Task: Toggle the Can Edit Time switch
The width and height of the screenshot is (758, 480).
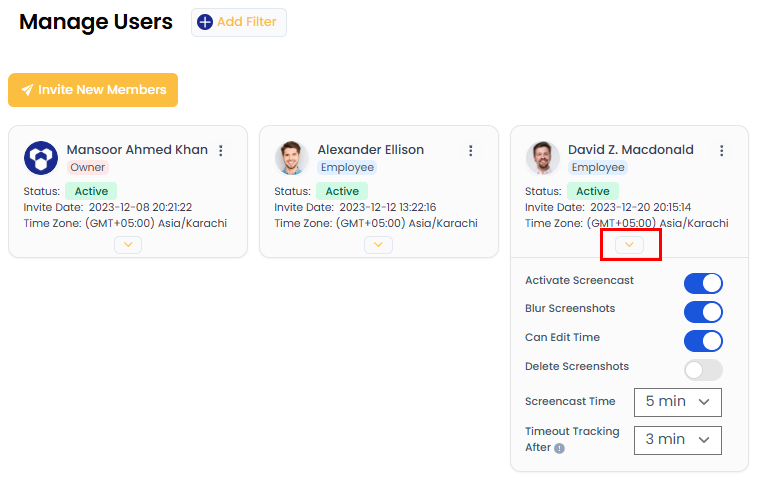Action: pos(703,341)
